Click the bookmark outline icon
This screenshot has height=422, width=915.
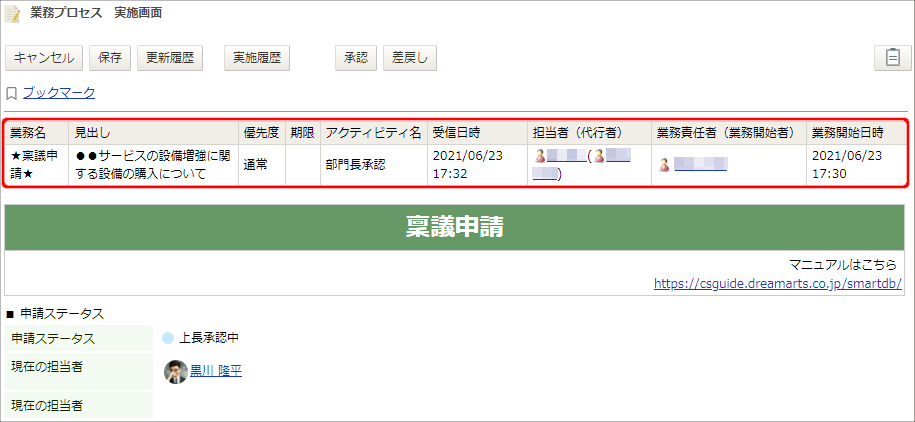[x=11, y=93]
